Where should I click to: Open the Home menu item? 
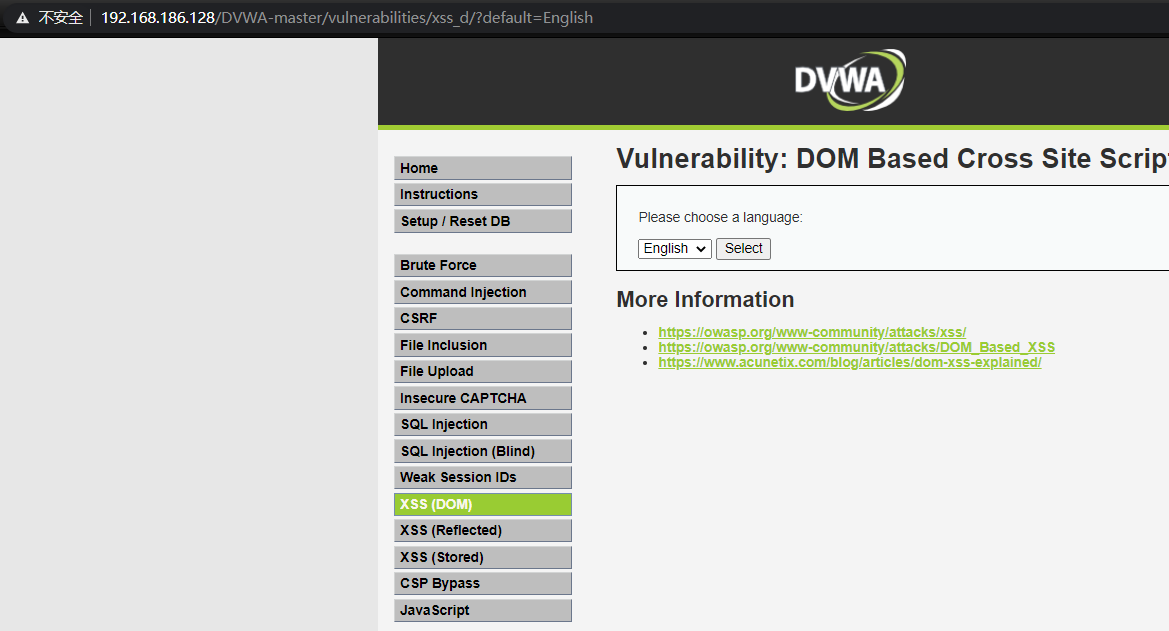(482, 168)
